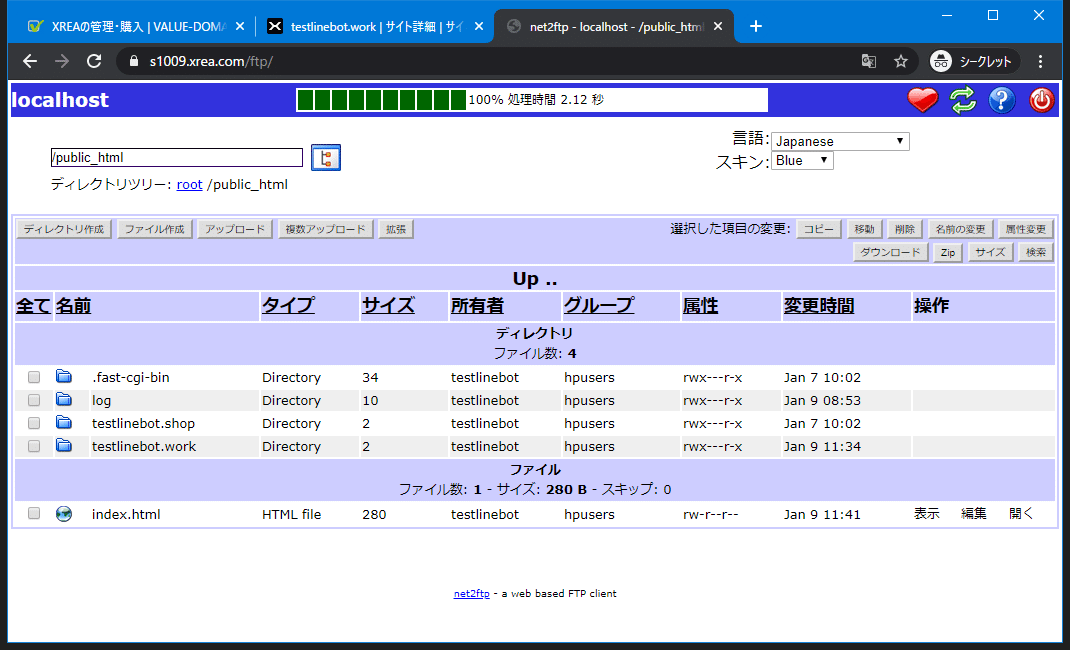The height and width of the screenshot is (650, 1070).
Task: Click the 100% progress bar
Action: pos(530,100)
